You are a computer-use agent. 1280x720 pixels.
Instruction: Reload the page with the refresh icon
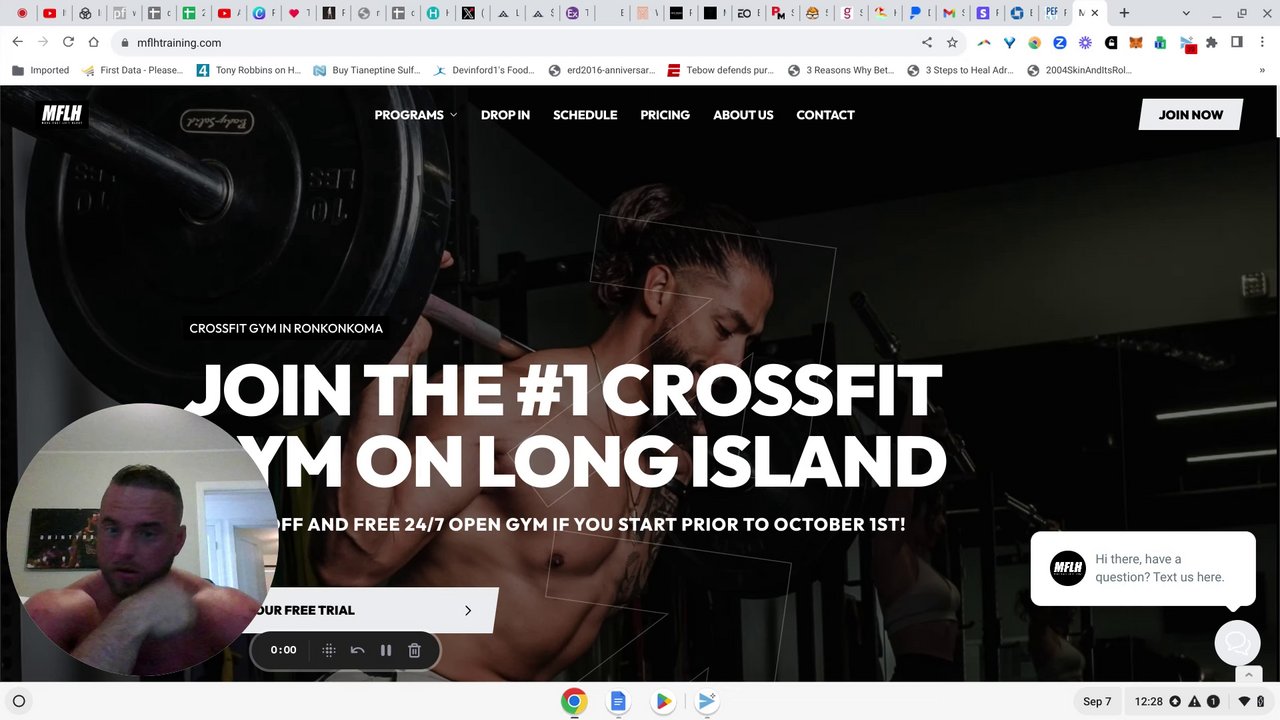click(x=68, y=42)
